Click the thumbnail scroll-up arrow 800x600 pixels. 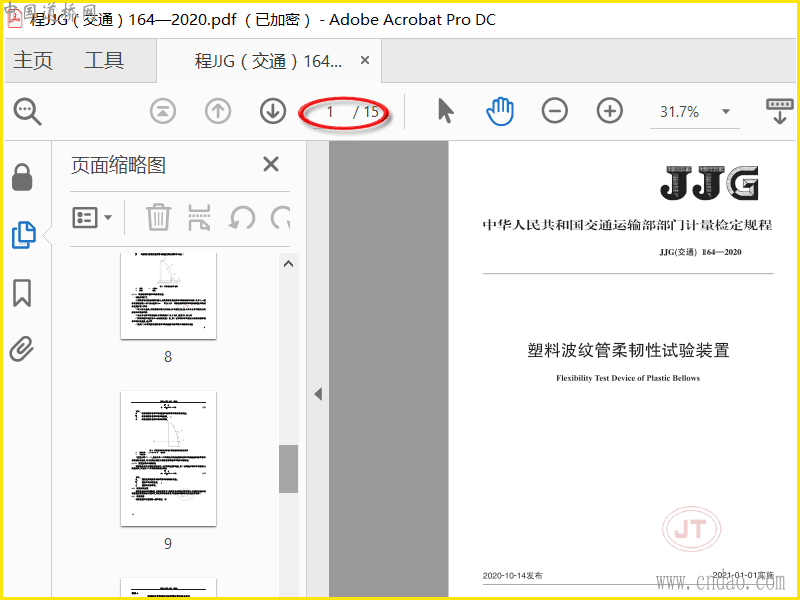click(288, 264)
